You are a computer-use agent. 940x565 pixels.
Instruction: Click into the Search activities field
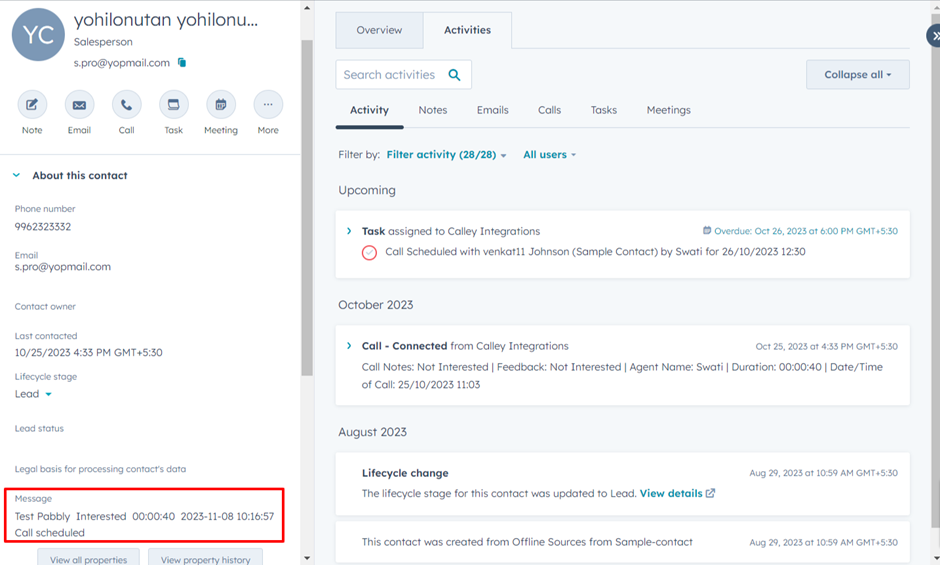[390, 75]
